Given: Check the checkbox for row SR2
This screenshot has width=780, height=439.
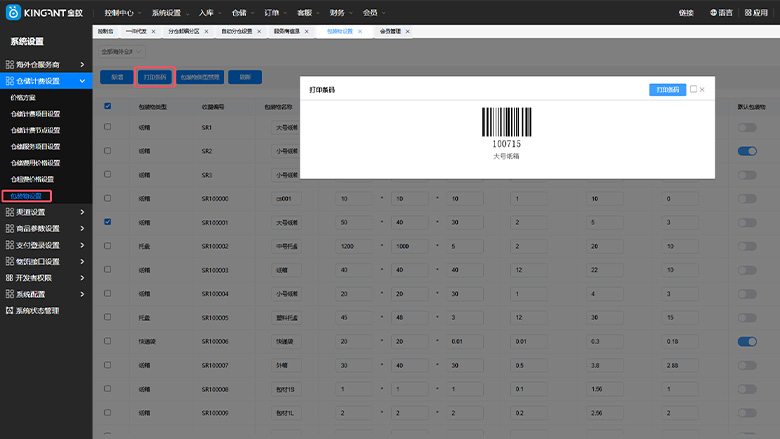Looking at the screenshot, I should (107, 151).
